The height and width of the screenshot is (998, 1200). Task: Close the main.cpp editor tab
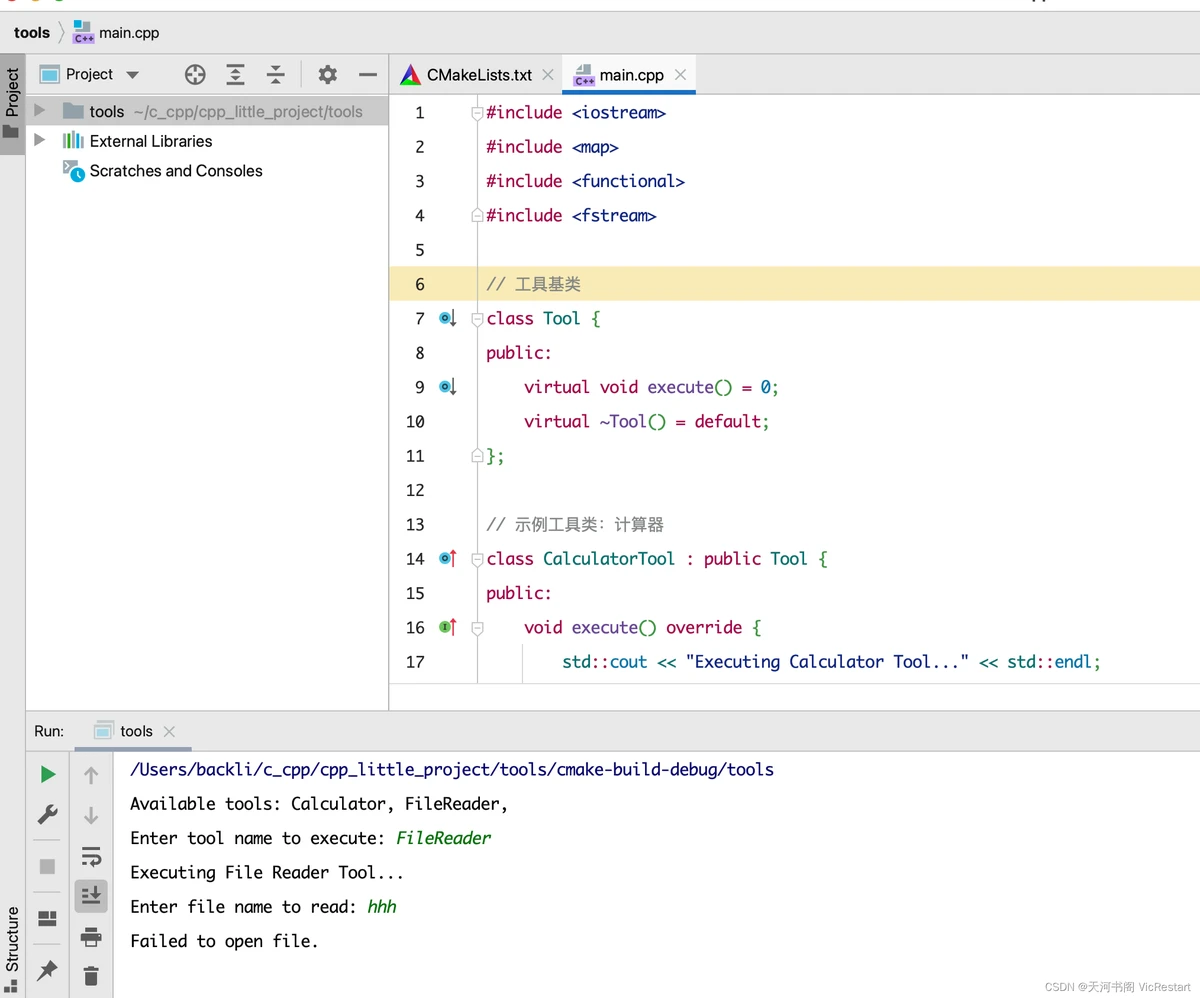(681, 75)
